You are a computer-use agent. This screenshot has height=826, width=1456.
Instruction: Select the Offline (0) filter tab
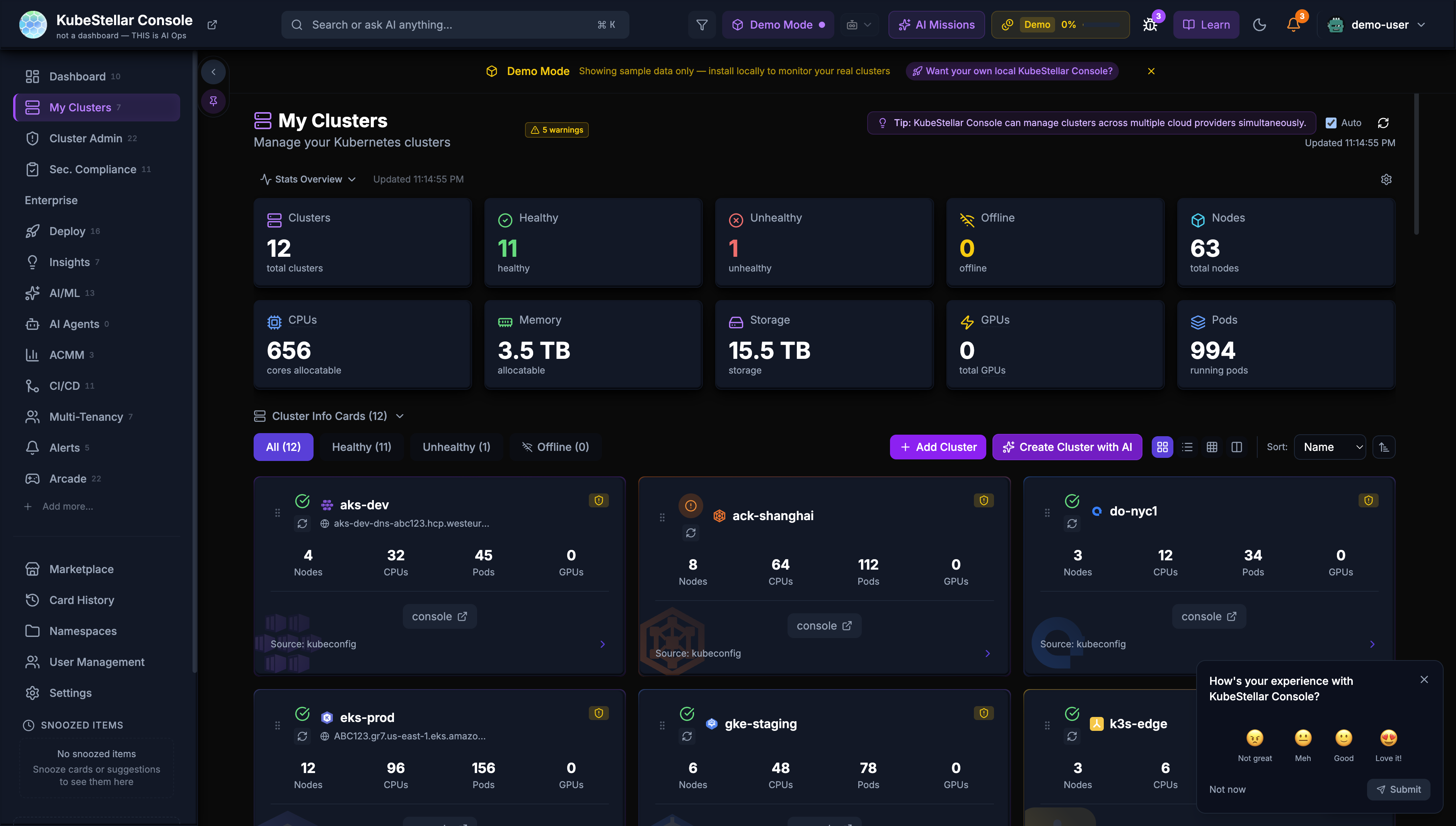[555, 447]
